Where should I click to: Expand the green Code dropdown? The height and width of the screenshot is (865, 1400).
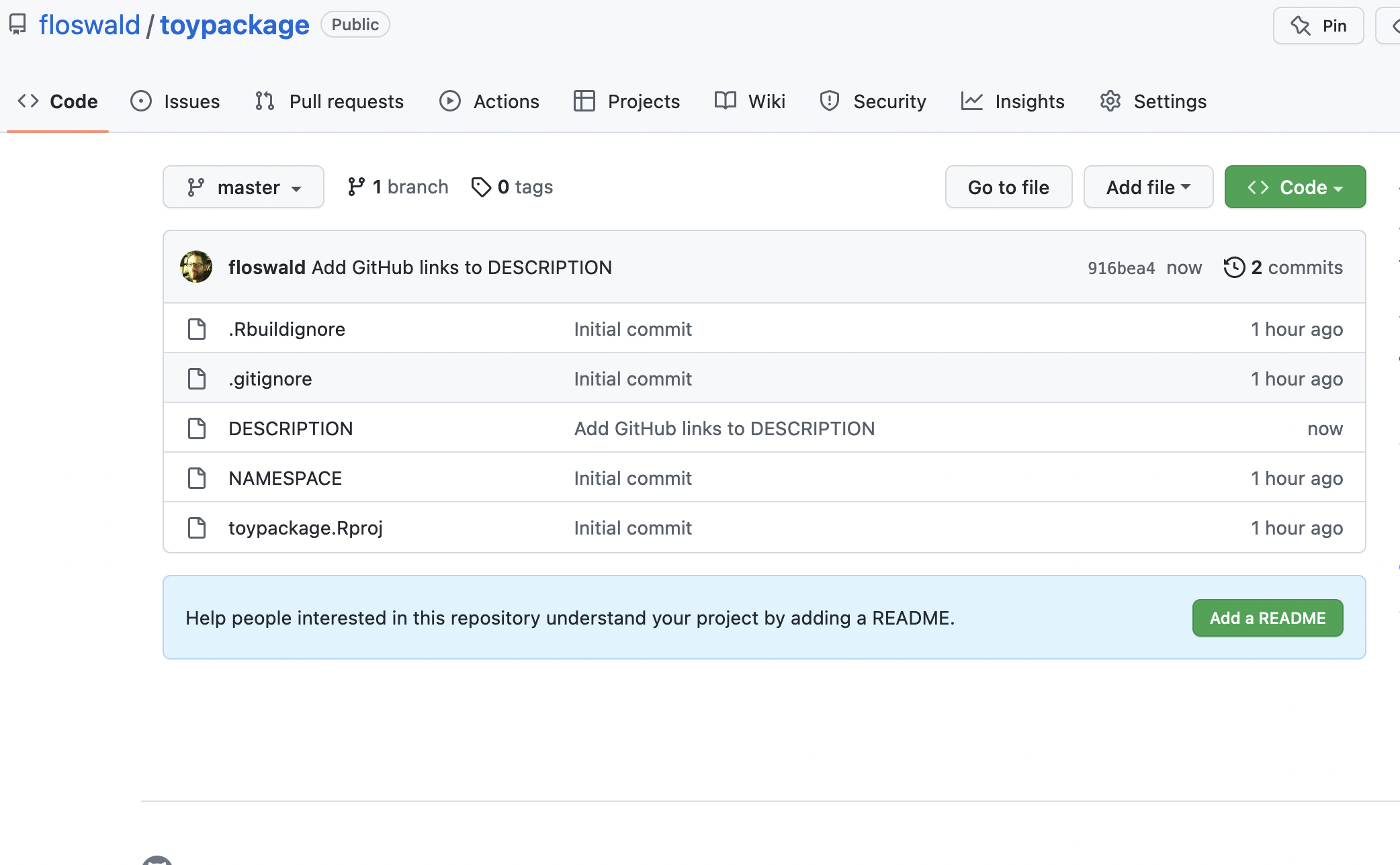1295,187
